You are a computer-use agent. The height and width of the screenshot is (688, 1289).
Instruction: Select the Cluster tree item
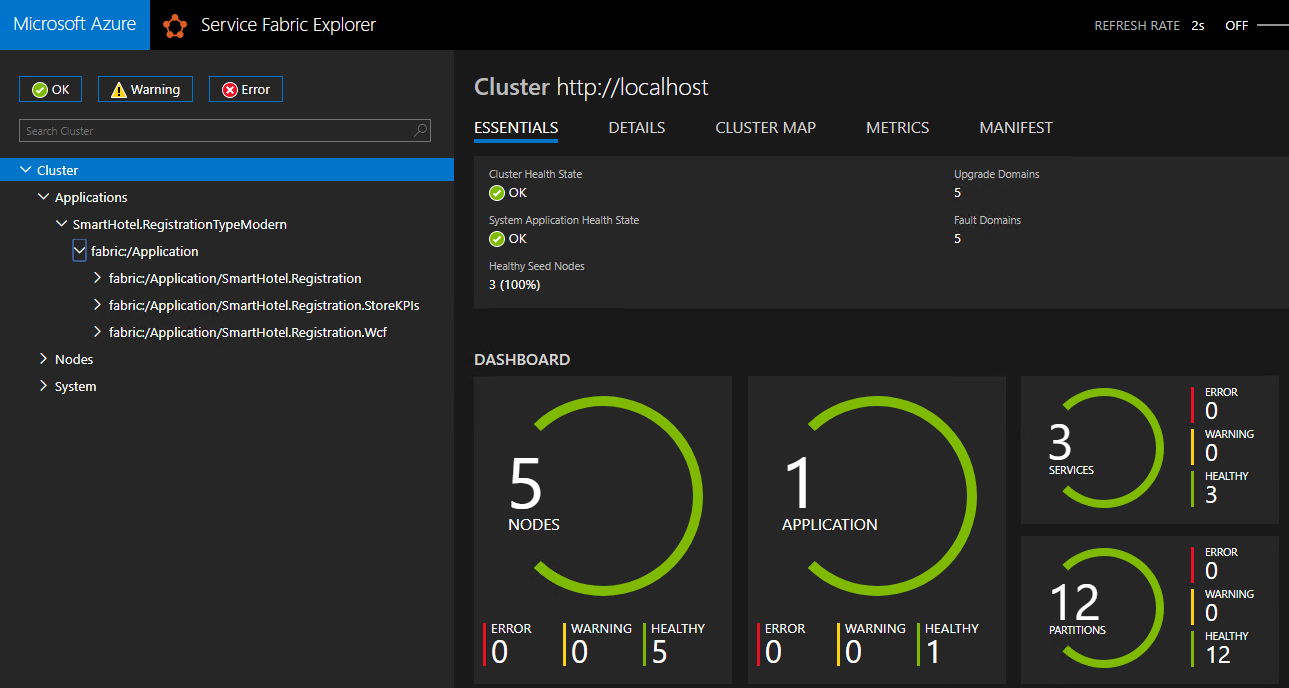(x=227, y=170)
